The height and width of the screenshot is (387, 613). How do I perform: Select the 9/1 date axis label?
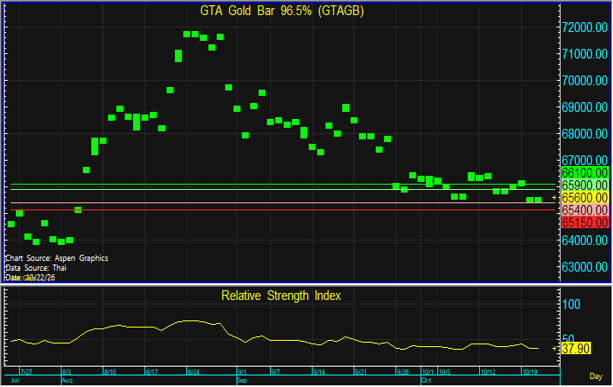[242, 372]
